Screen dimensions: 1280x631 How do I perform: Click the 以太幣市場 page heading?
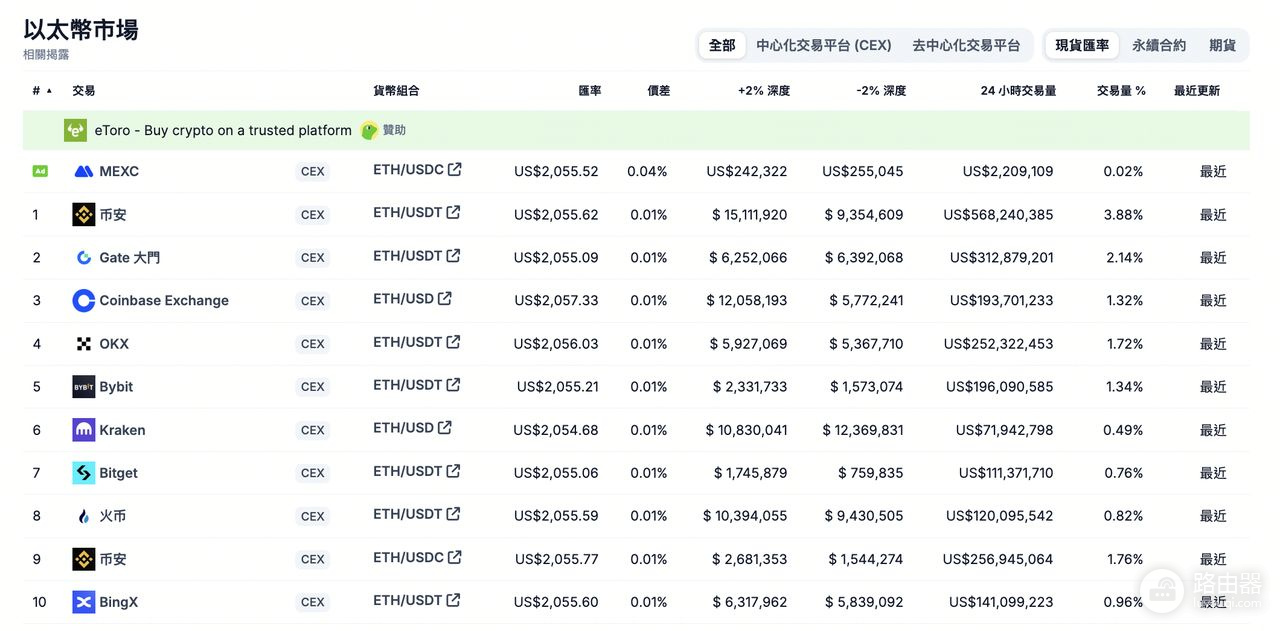pyautogui.click(x=81, y=30)
